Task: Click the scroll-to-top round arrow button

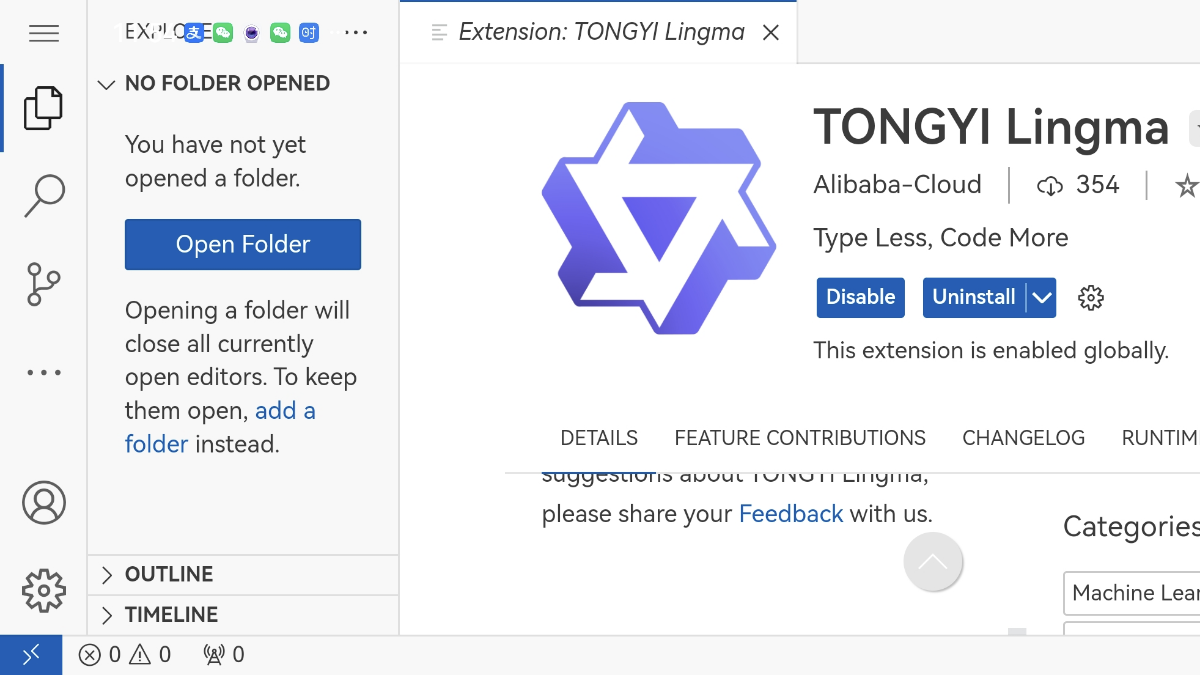Action: [933, 562]
